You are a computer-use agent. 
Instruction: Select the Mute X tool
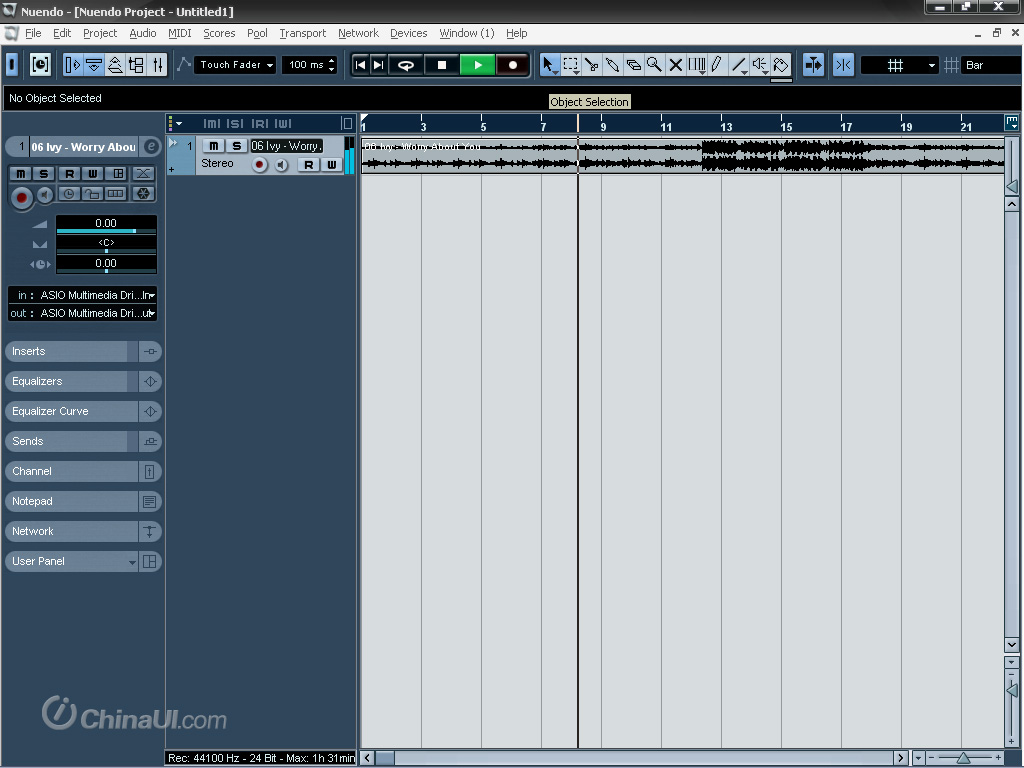click(675, 65)
